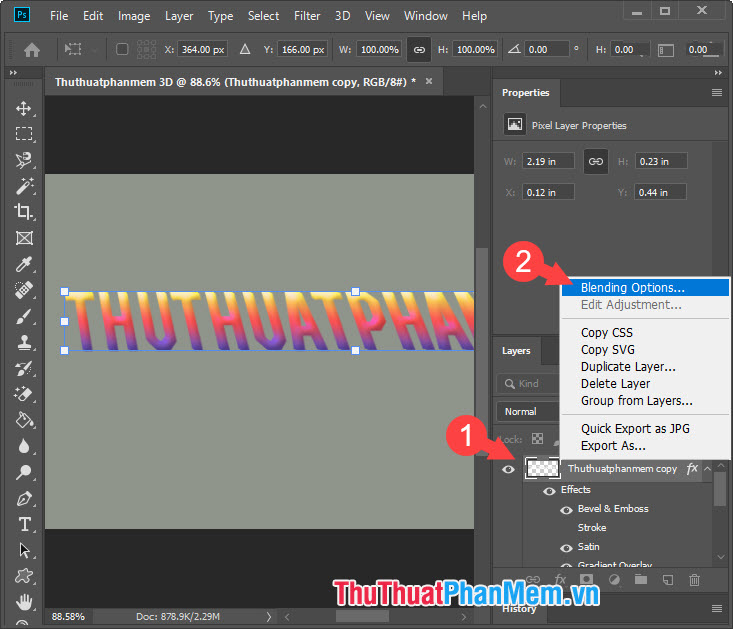The image size is (733, 629).
Task: Click the horizontal canvas scrollbar thumb
Action: [x=362, y=617]
